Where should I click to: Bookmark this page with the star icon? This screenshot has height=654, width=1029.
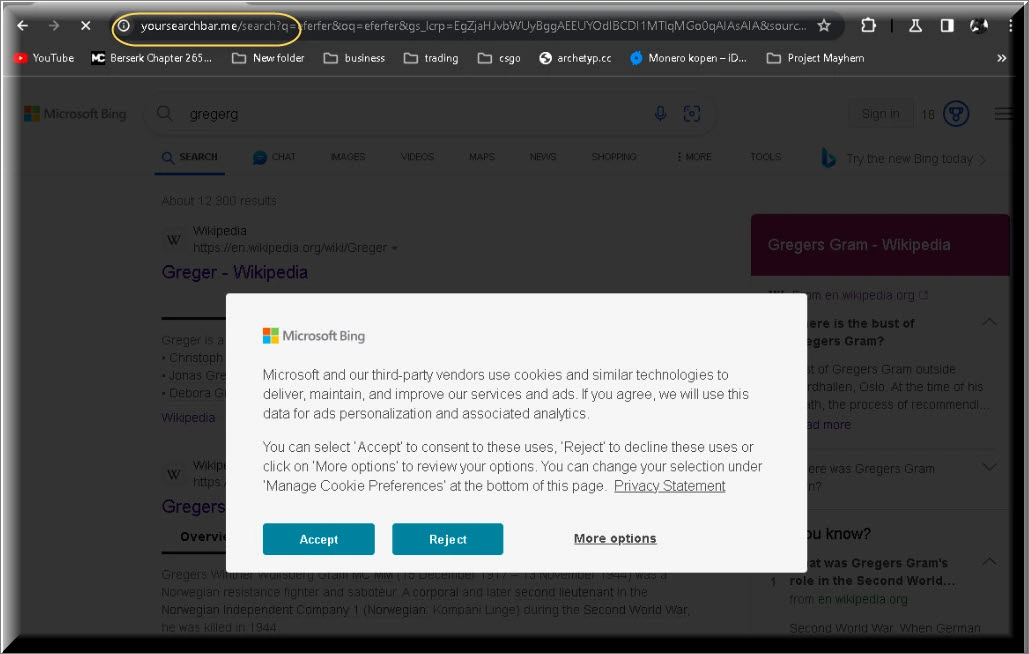click(824, 26)
